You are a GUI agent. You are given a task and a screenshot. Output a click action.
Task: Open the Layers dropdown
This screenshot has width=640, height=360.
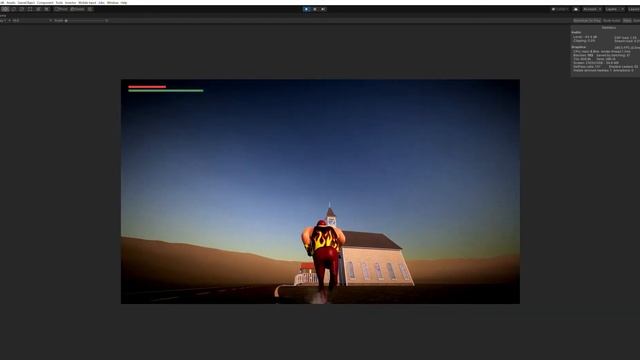614,9
